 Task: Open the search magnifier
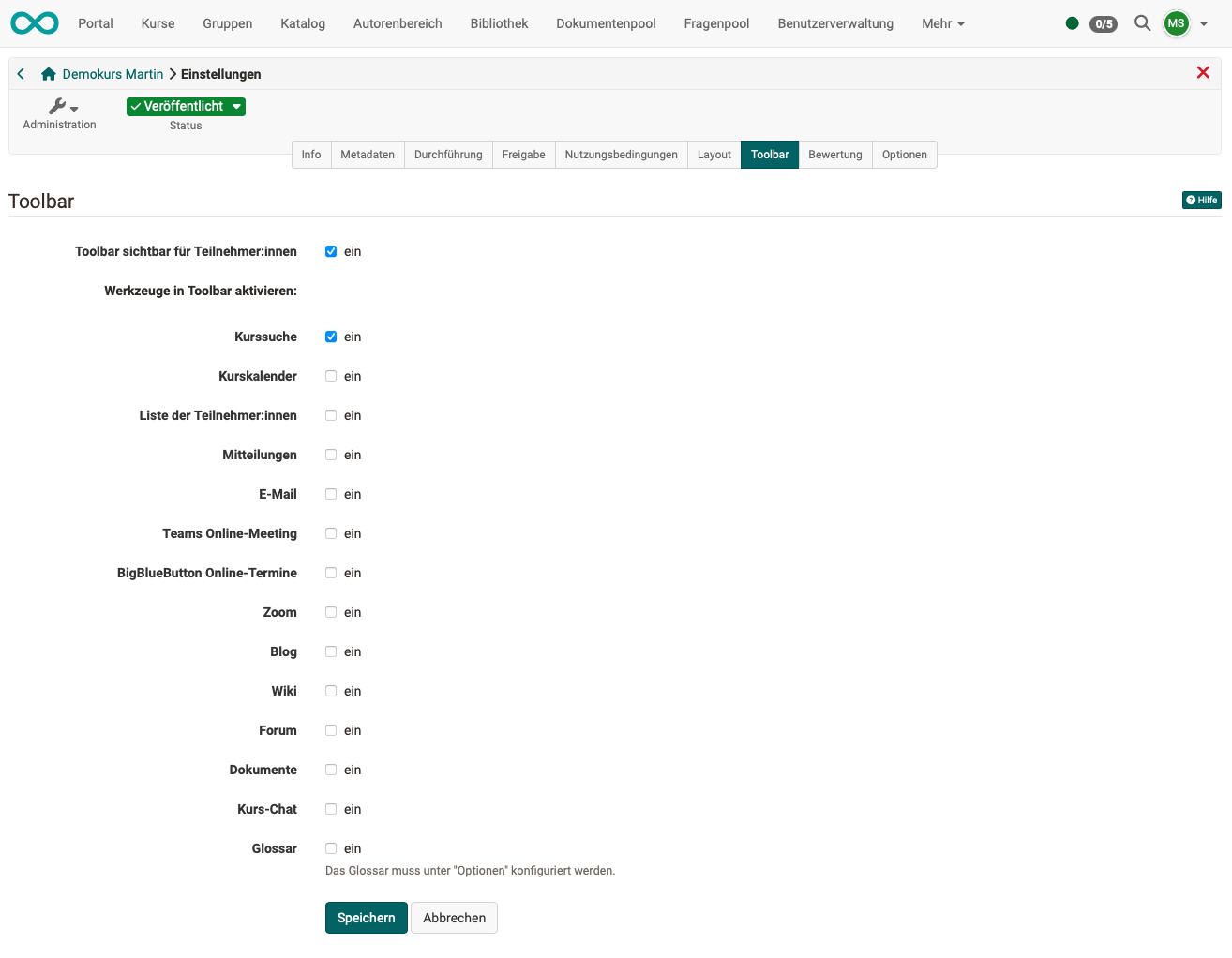point(1142,23)
